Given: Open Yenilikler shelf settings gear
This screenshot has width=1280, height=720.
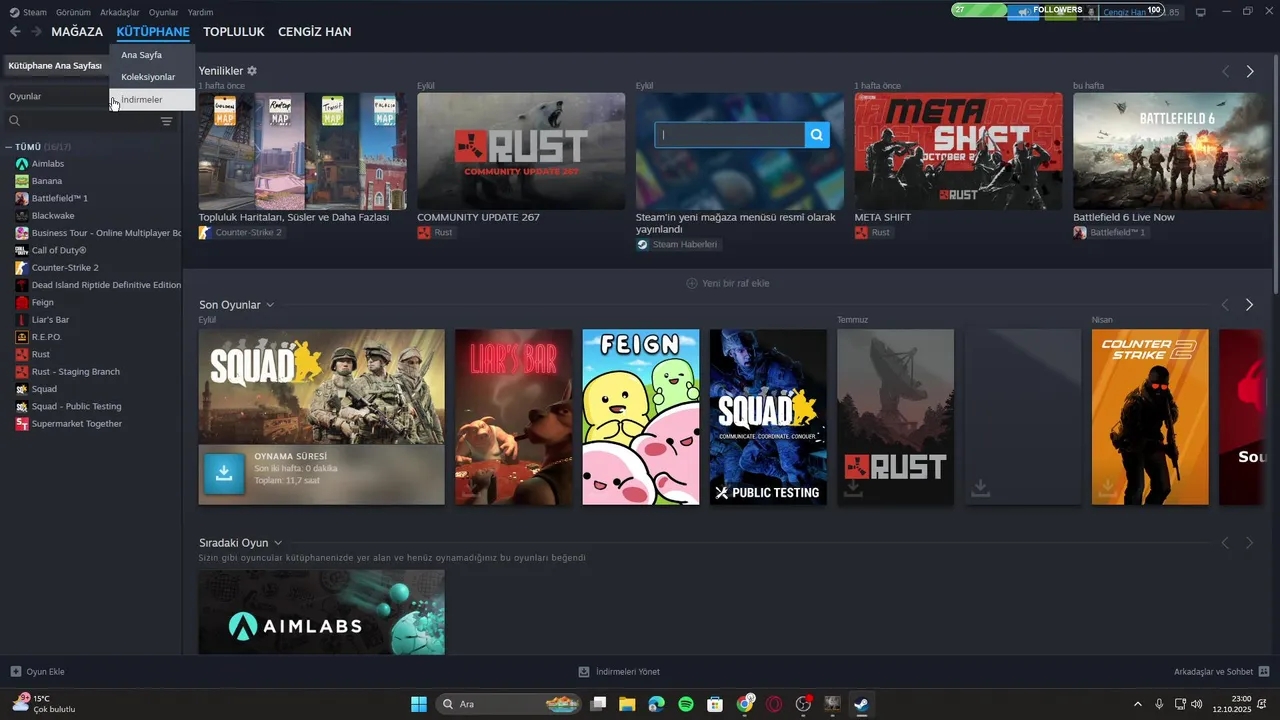Looking at the screenshot, I should [x=252, y=71].
